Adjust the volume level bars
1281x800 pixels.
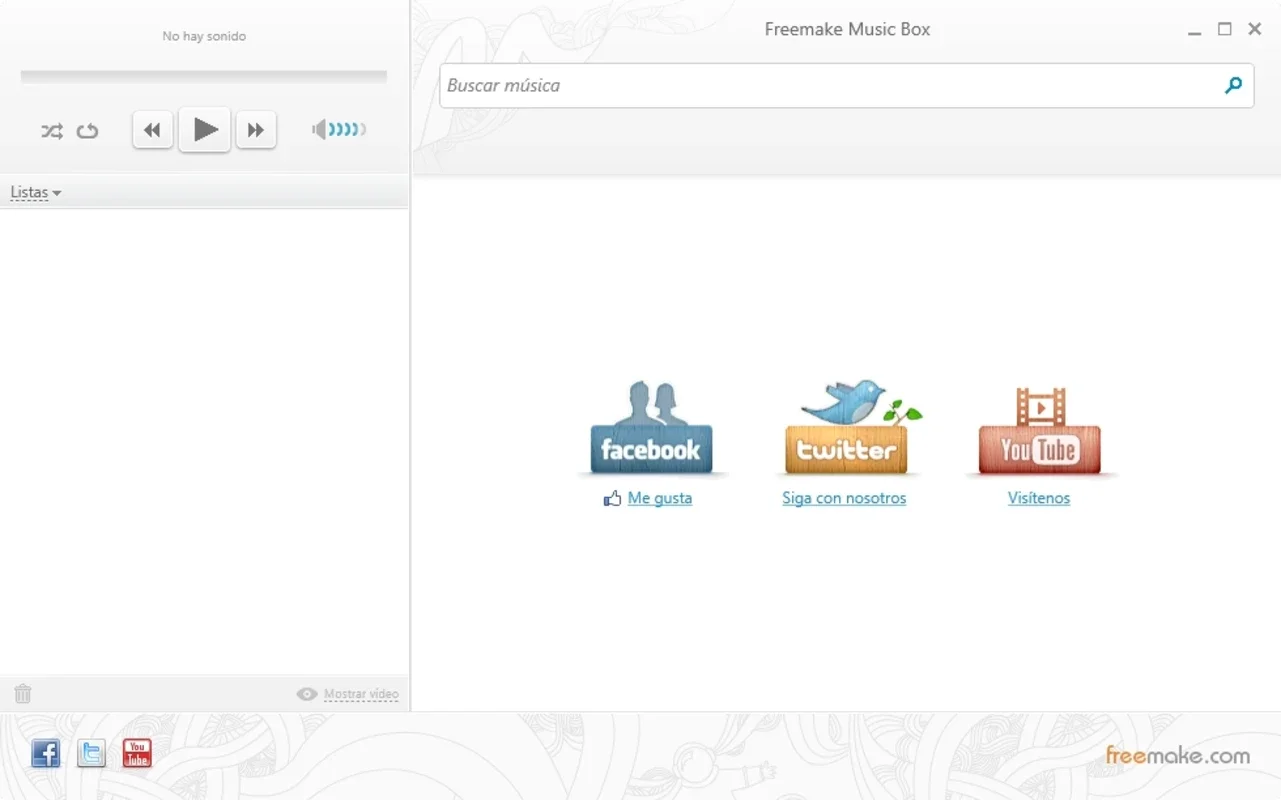pos(348,129)
